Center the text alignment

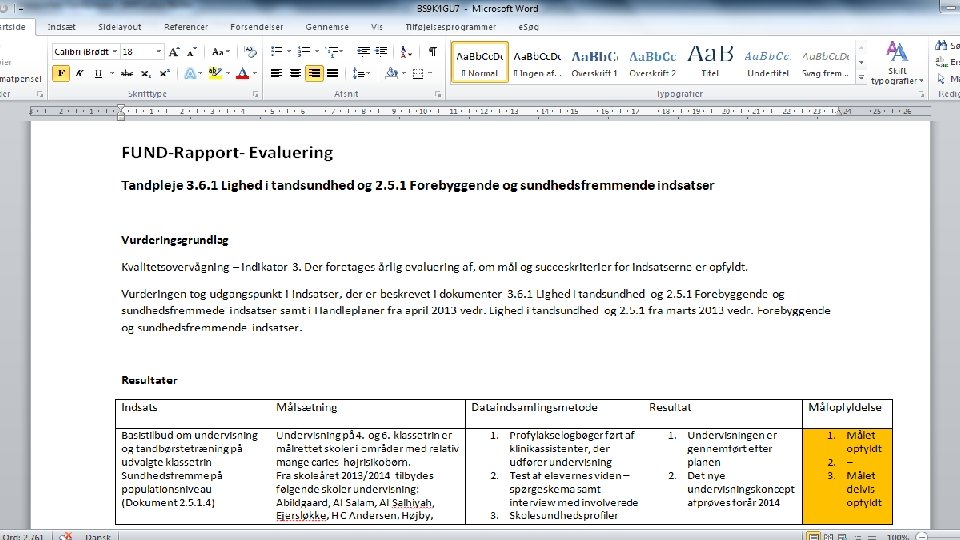click(x=295, y=73)
